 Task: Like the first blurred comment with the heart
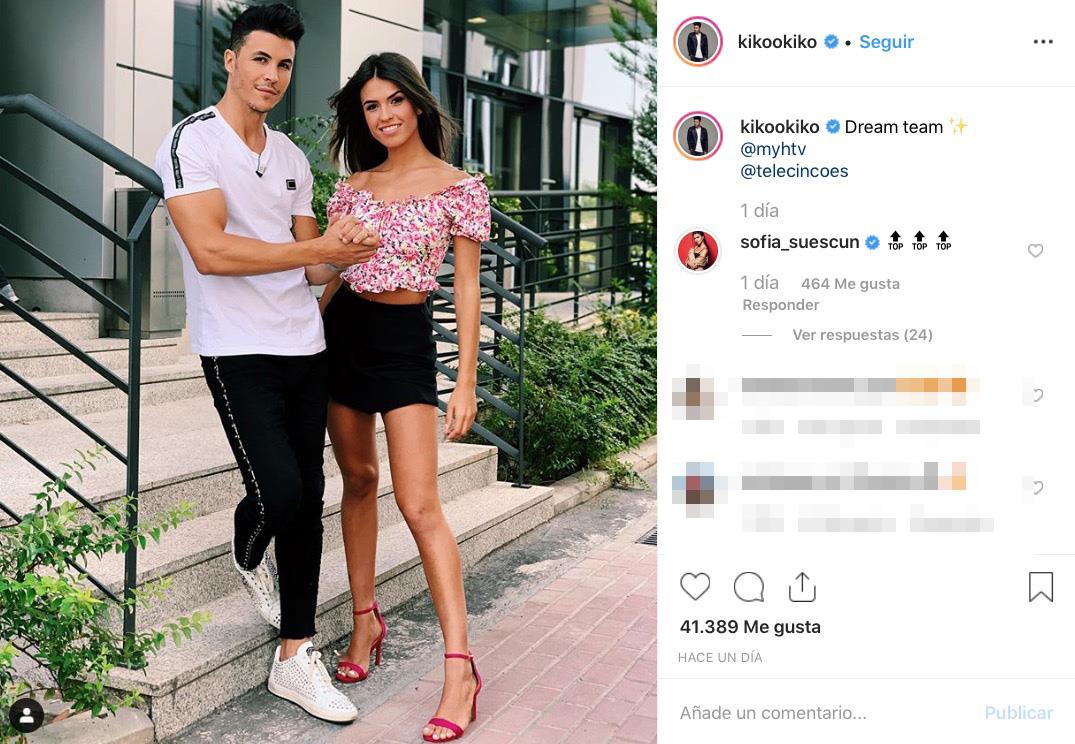(1035, 394)
